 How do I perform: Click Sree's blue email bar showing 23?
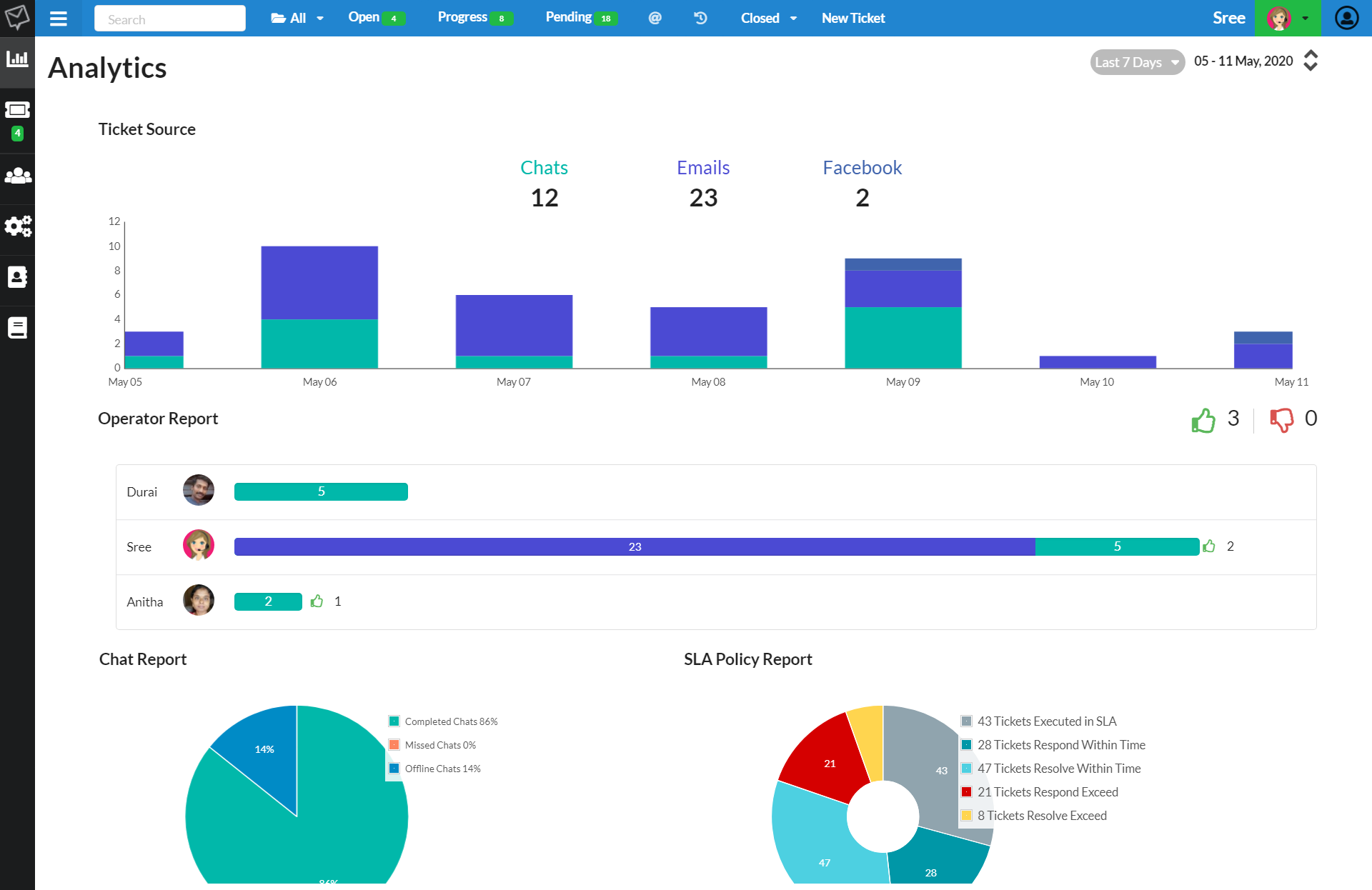tap(635, 546)
